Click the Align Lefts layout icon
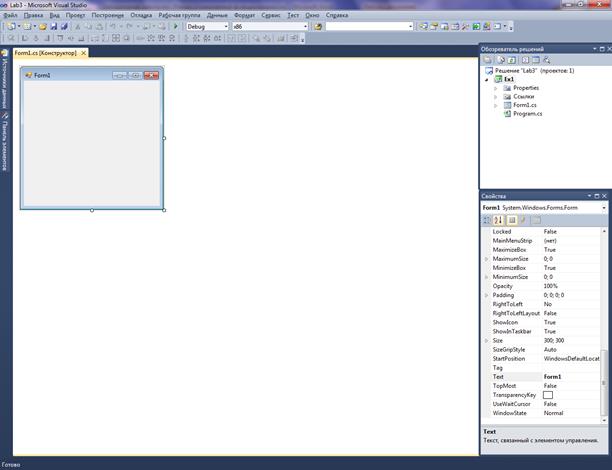This screenshot has height=470, width=612. click(24, 38)
